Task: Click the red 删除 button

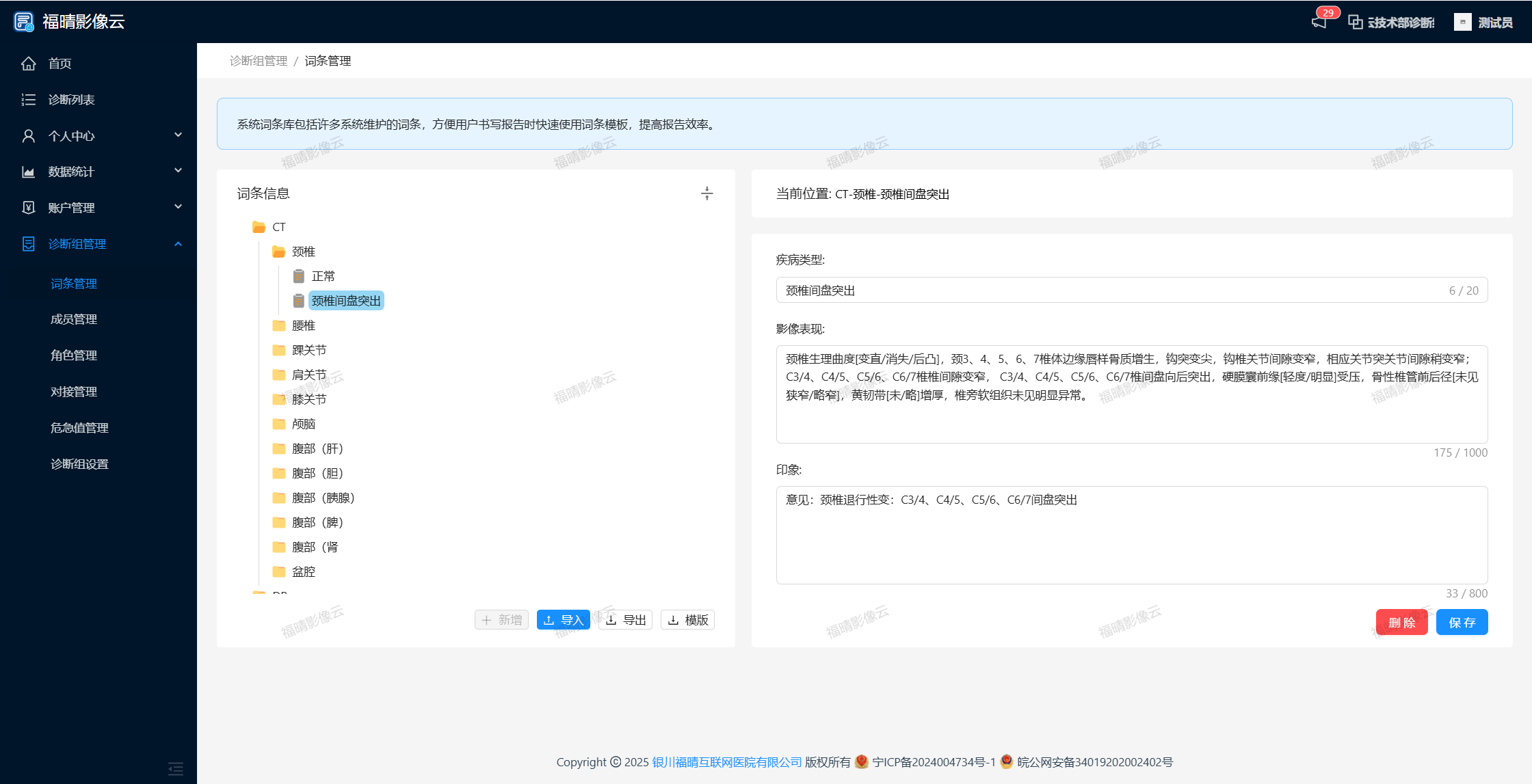Action: coord(1401,622)
